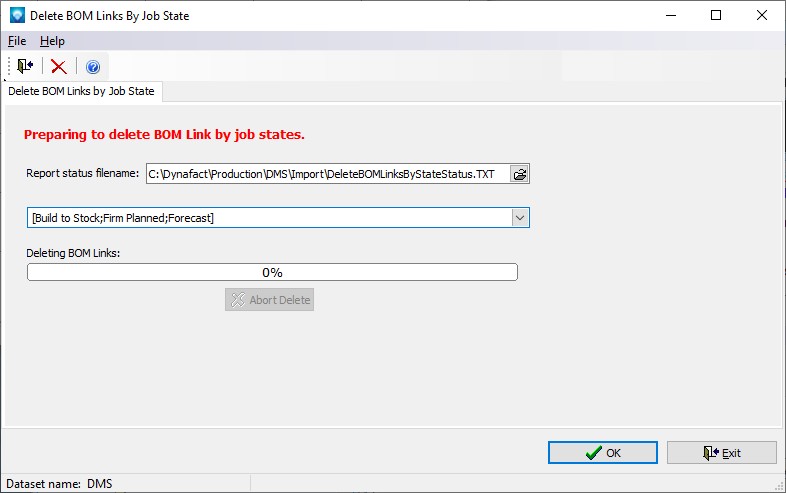This screenshot has width=786, height=493.
Task: Open the Help menu
Action: [x=52, y=41]
